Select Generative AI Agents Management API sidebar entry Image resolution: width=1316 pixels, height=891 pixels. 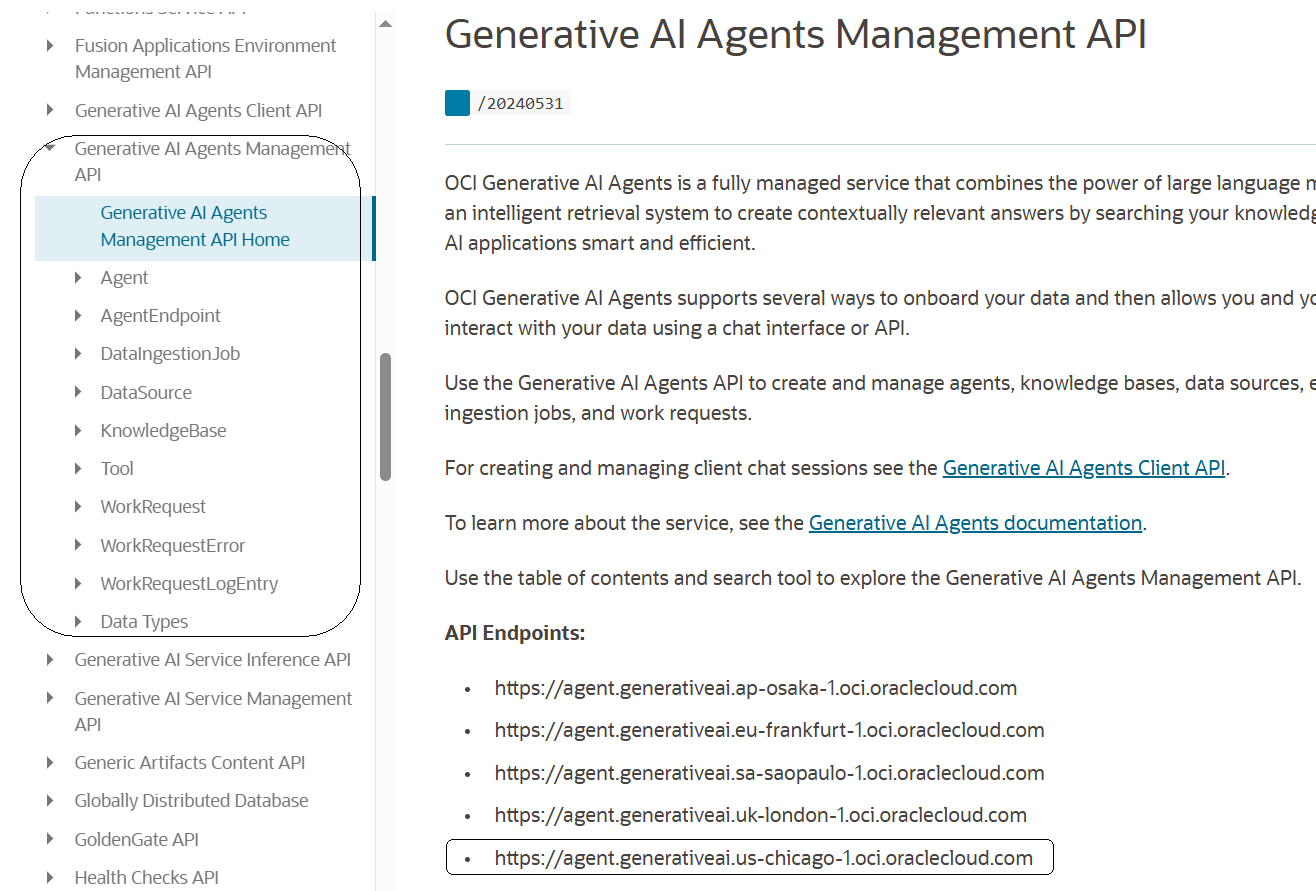click(213, 162)
